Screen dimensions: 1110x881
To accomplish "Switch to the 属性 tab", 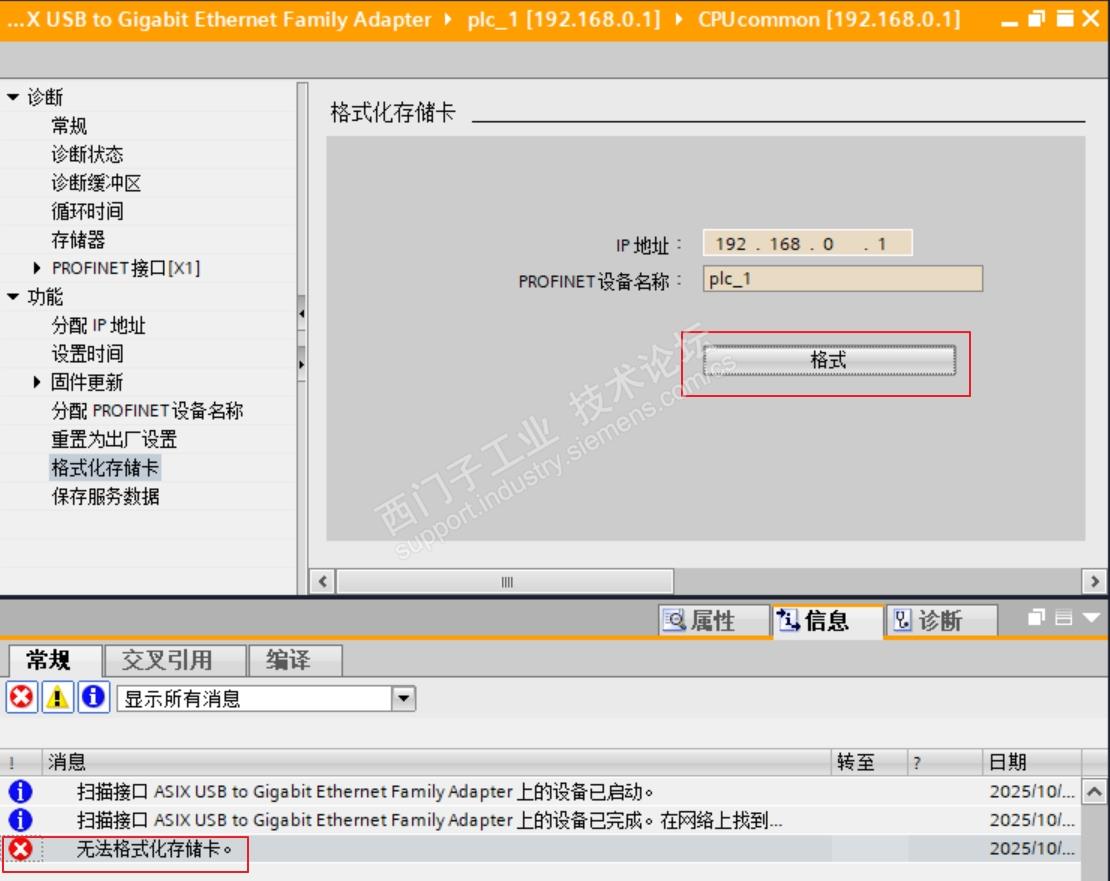I will point(714,621).
